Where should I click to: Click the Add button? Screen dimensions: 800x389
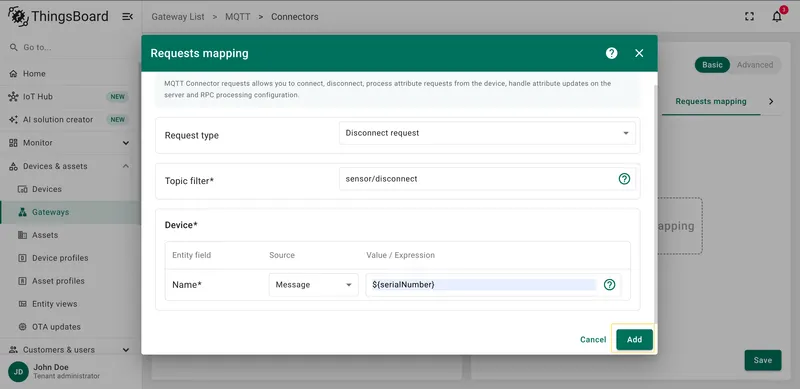click(x=634, y=339)
